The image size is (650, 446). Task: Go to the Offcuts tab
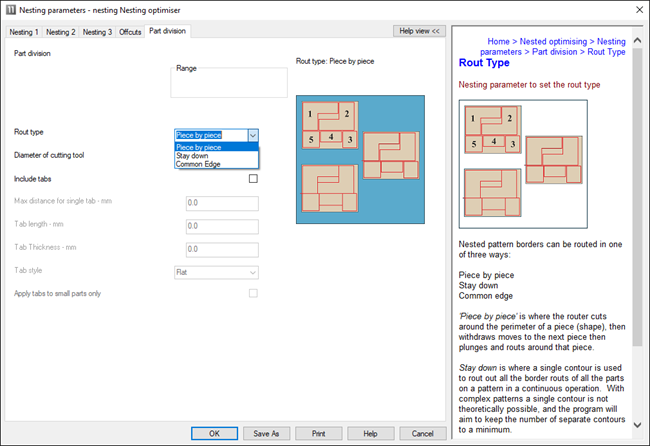(130, 32)
